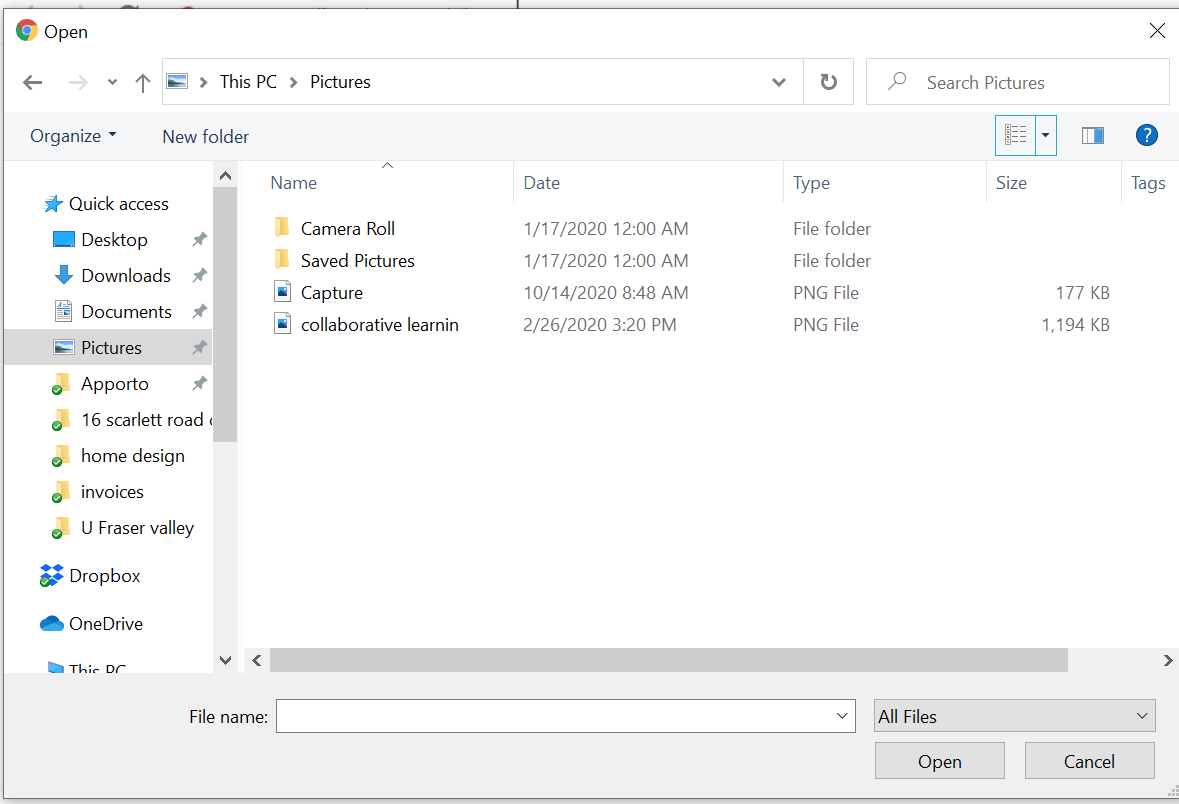This screenshot has height=804, width=1179.
Task: Open the Organize menu
Action: point(73,136)
